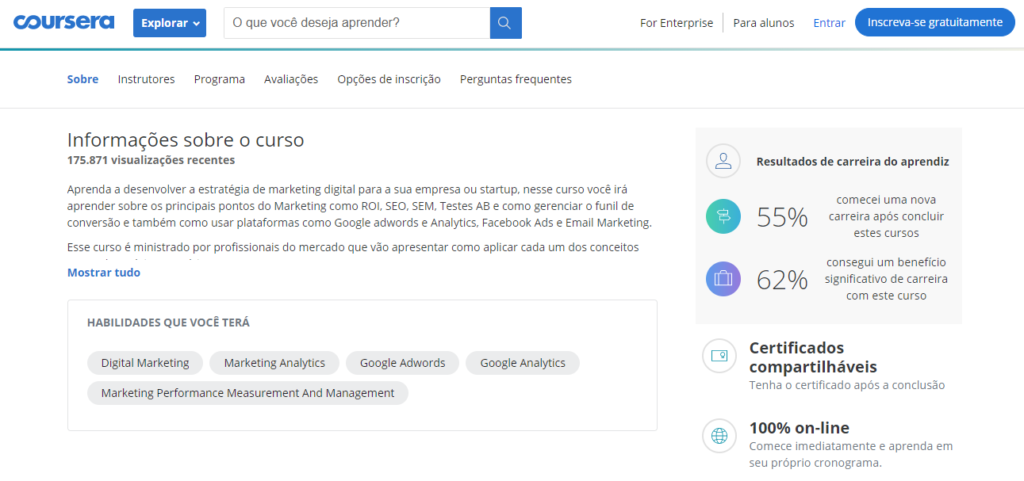
Task: Click 'HABILIDADES QUE VOCÊ TERÁ' label
Action: (x=168, y=322)
